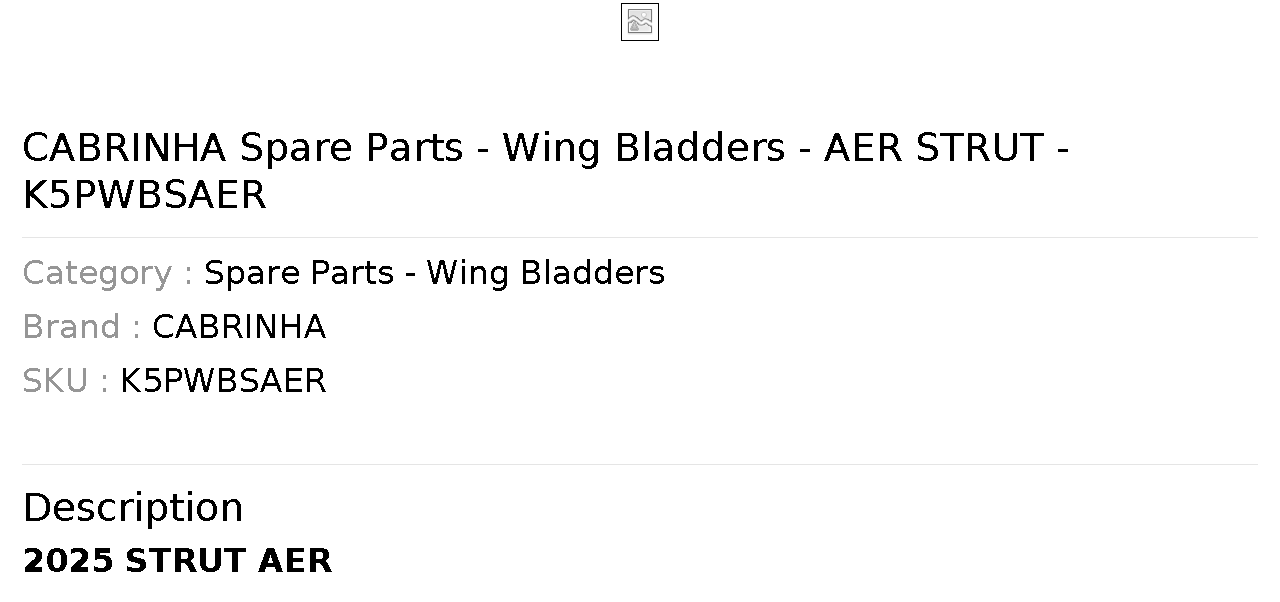Click the hyphen before AER STRUT in title
The height and width of the screenshot is (602, 1280).
click(805, 150)
